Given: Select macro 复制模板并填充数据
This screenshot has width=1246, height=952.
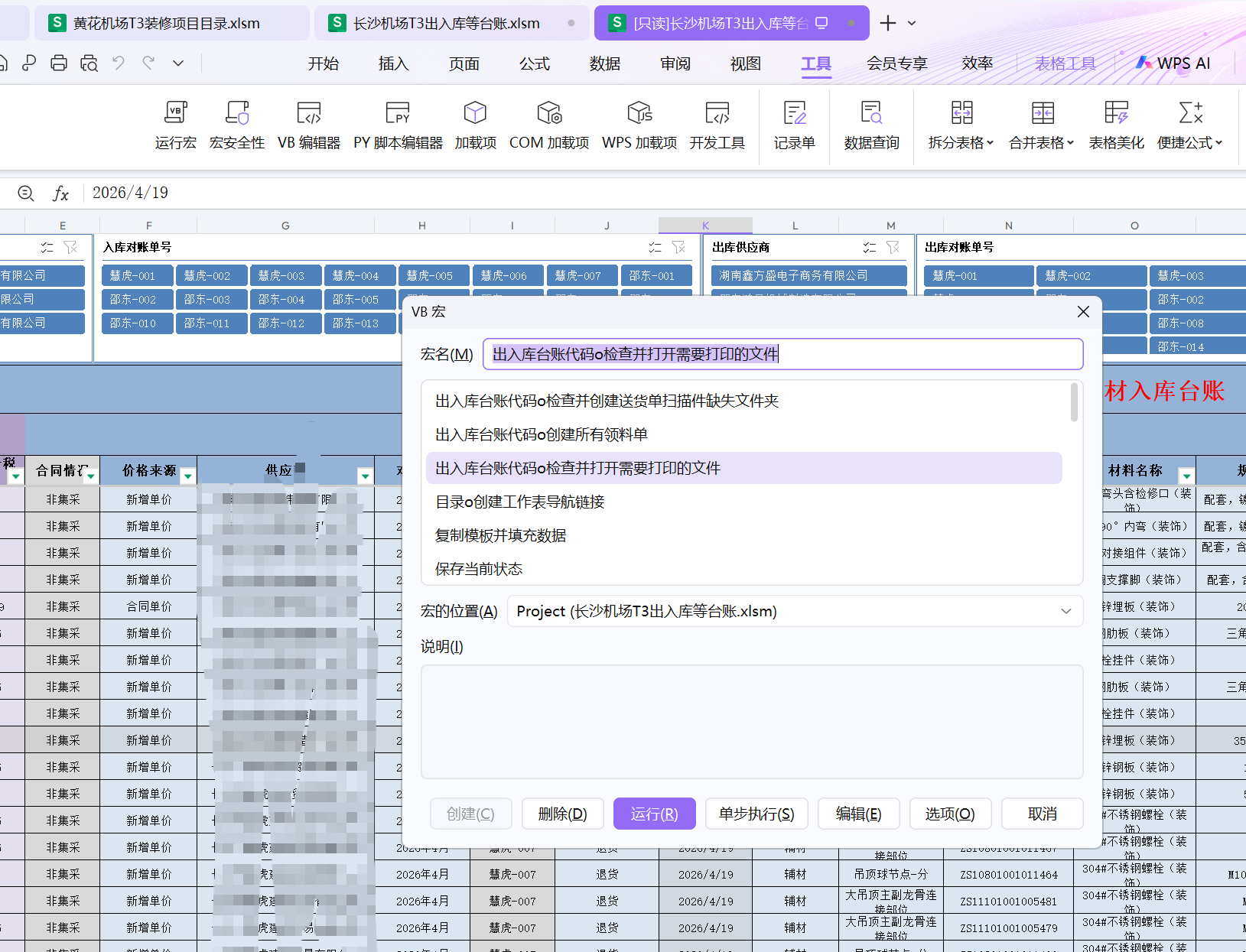Looking at the screenshot, I should (x=744, y=535).
